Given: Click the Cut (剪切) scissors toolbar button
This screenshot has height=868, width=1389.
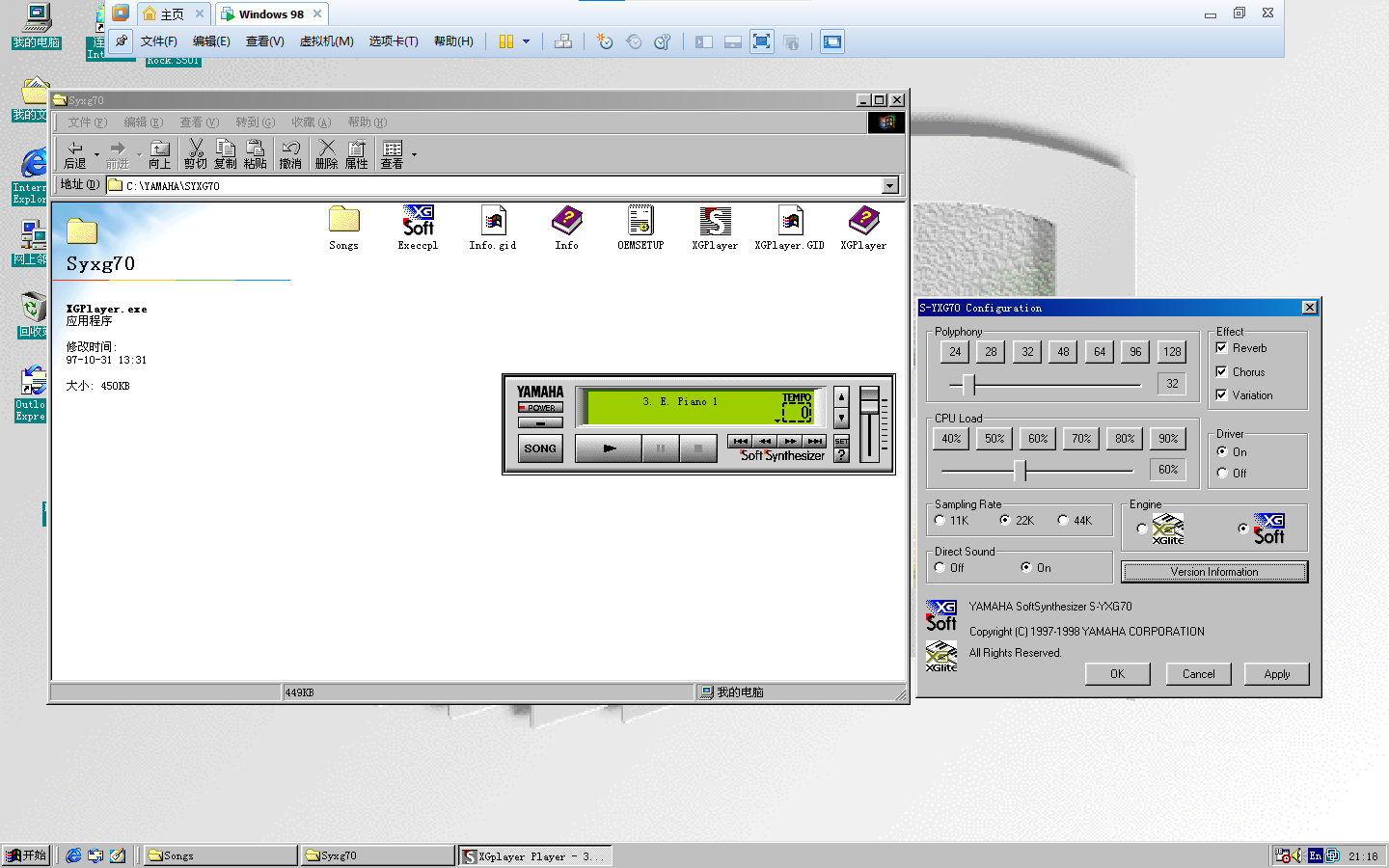Looking at the screenshot, I should 196,154.
